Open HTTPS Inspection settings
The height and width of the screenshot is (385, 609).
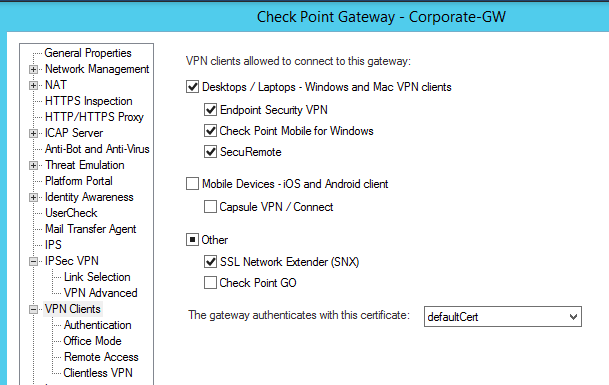89,101
